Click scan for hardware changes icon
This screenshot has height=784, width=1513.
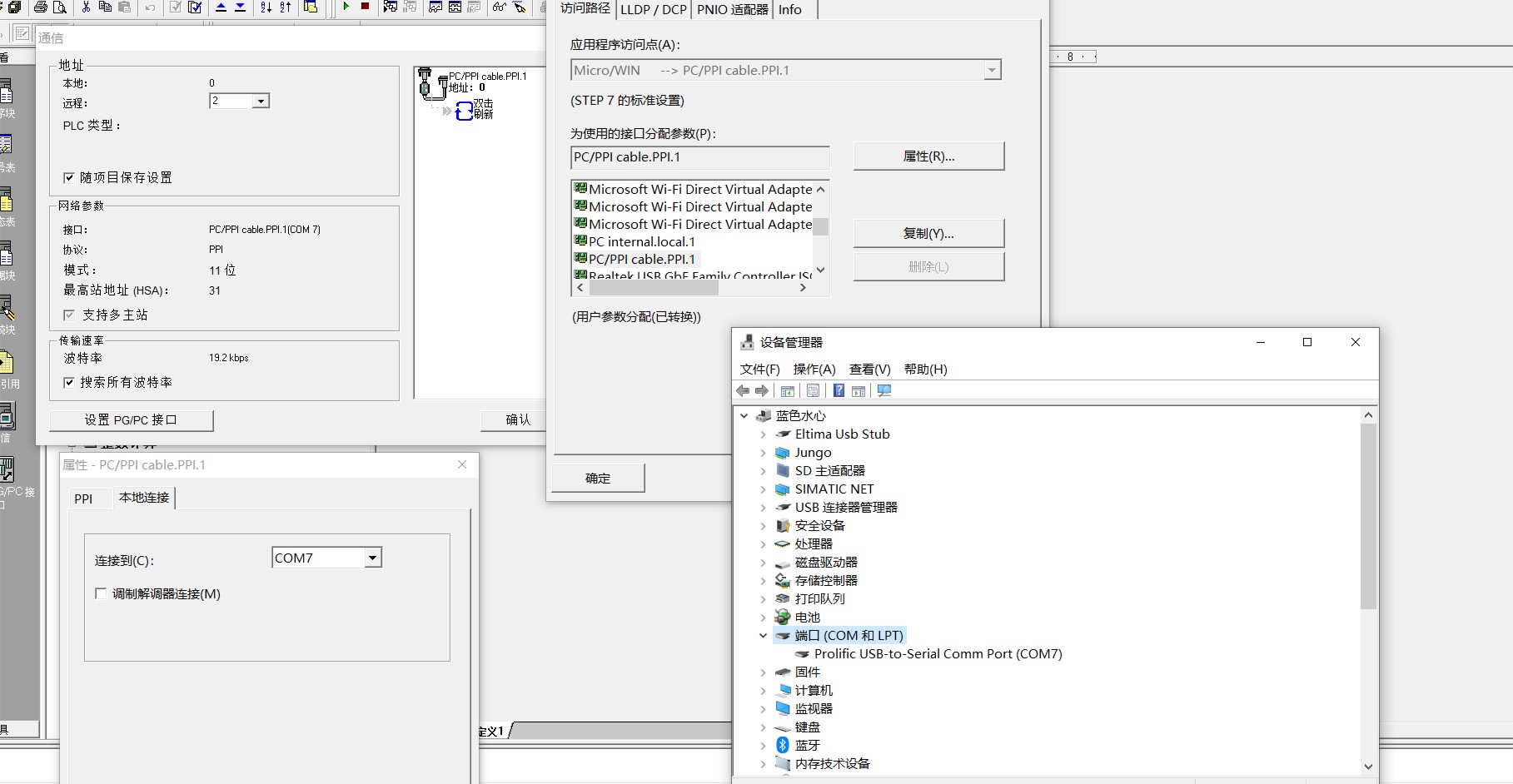click(884, 391)
